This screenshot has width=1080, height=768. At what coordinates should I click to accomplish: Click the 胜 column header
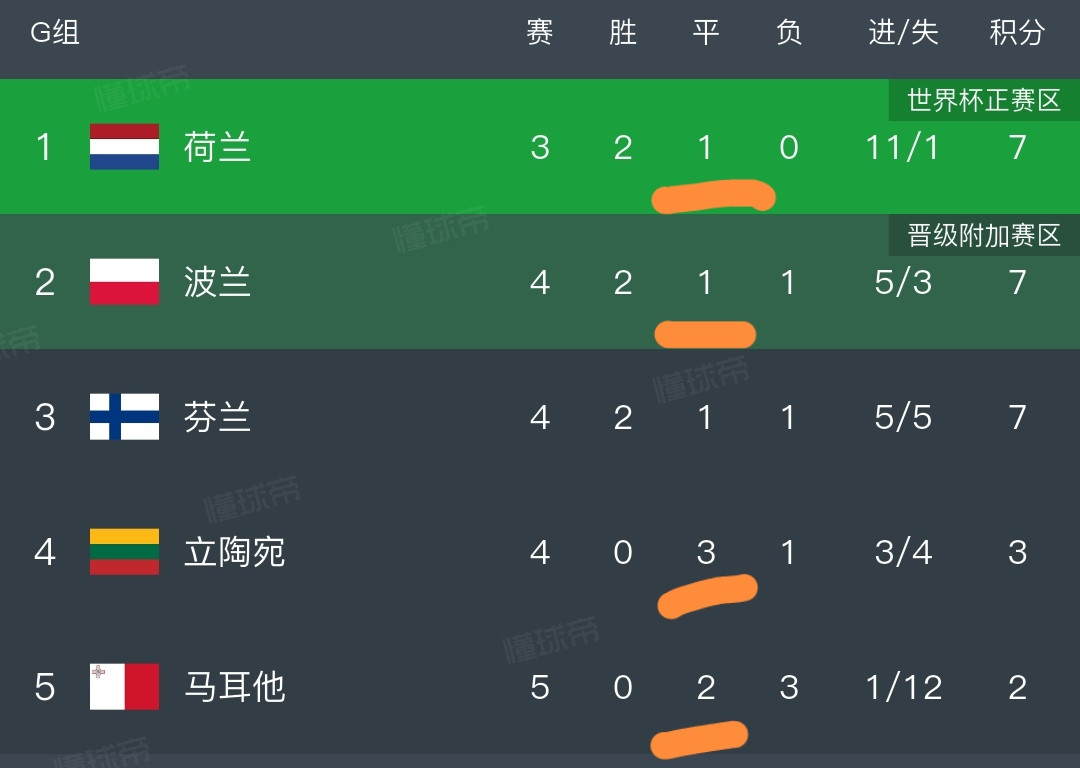623,32
